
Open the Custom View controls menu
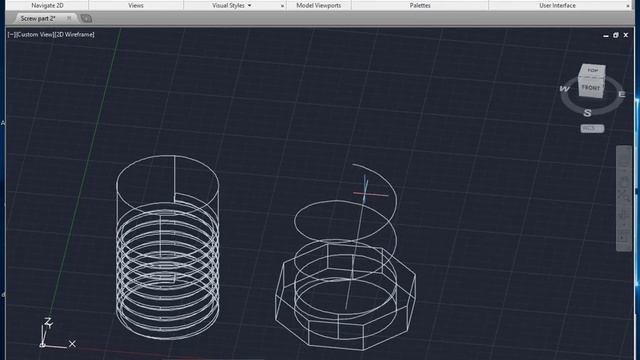pos(35,35)
